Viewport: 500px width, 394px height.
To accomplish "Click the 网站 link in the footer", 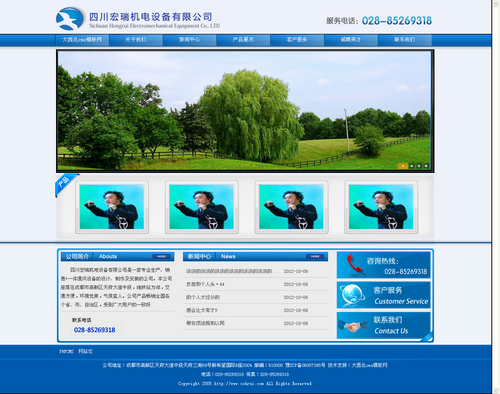I will point(86,351).
